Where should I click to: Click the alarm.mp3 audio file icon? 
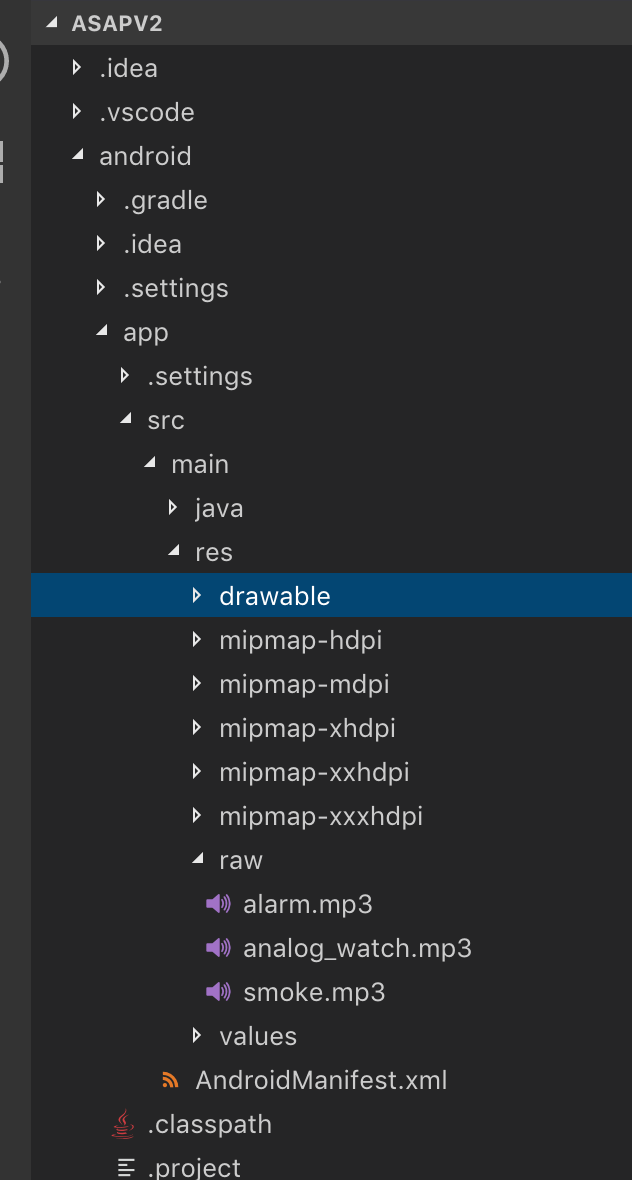218,904
